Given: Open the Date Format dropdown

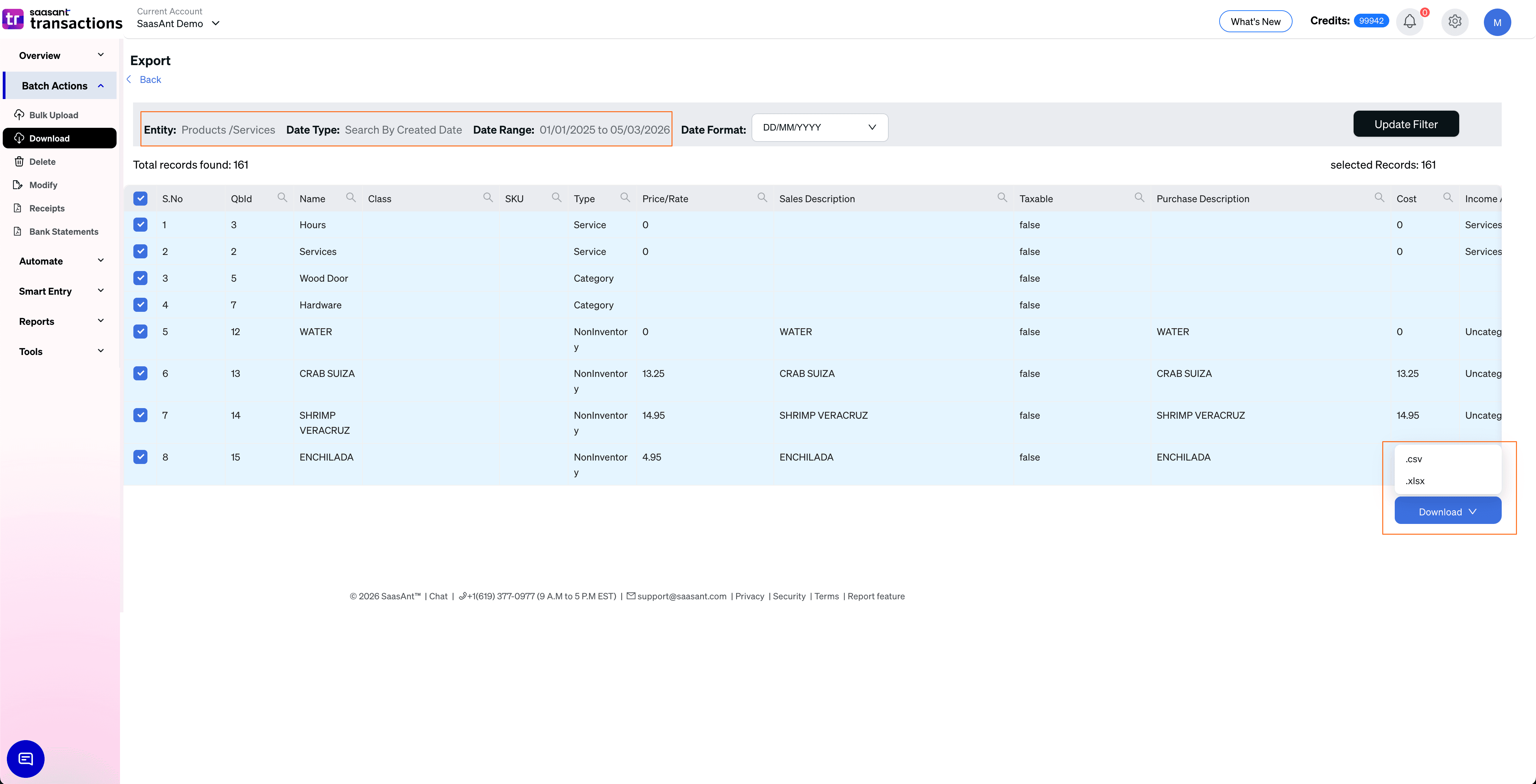Looking at the screenshot, I should (x=819, y=127).
